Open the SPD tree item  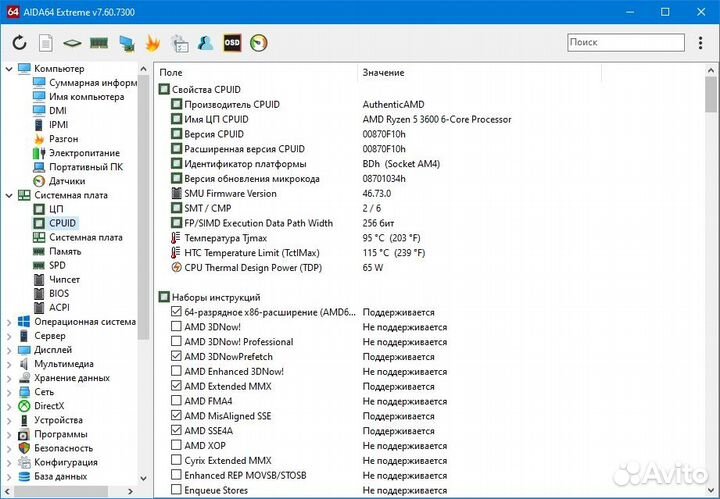coord(50,265)
